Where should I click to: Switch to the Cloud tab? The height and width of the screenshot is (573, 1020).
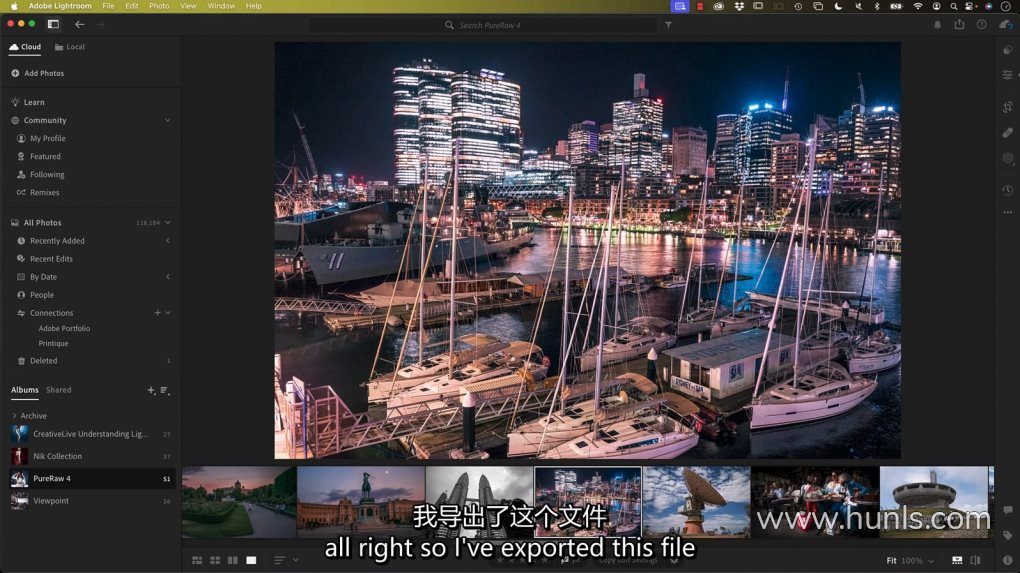(25, 47)
